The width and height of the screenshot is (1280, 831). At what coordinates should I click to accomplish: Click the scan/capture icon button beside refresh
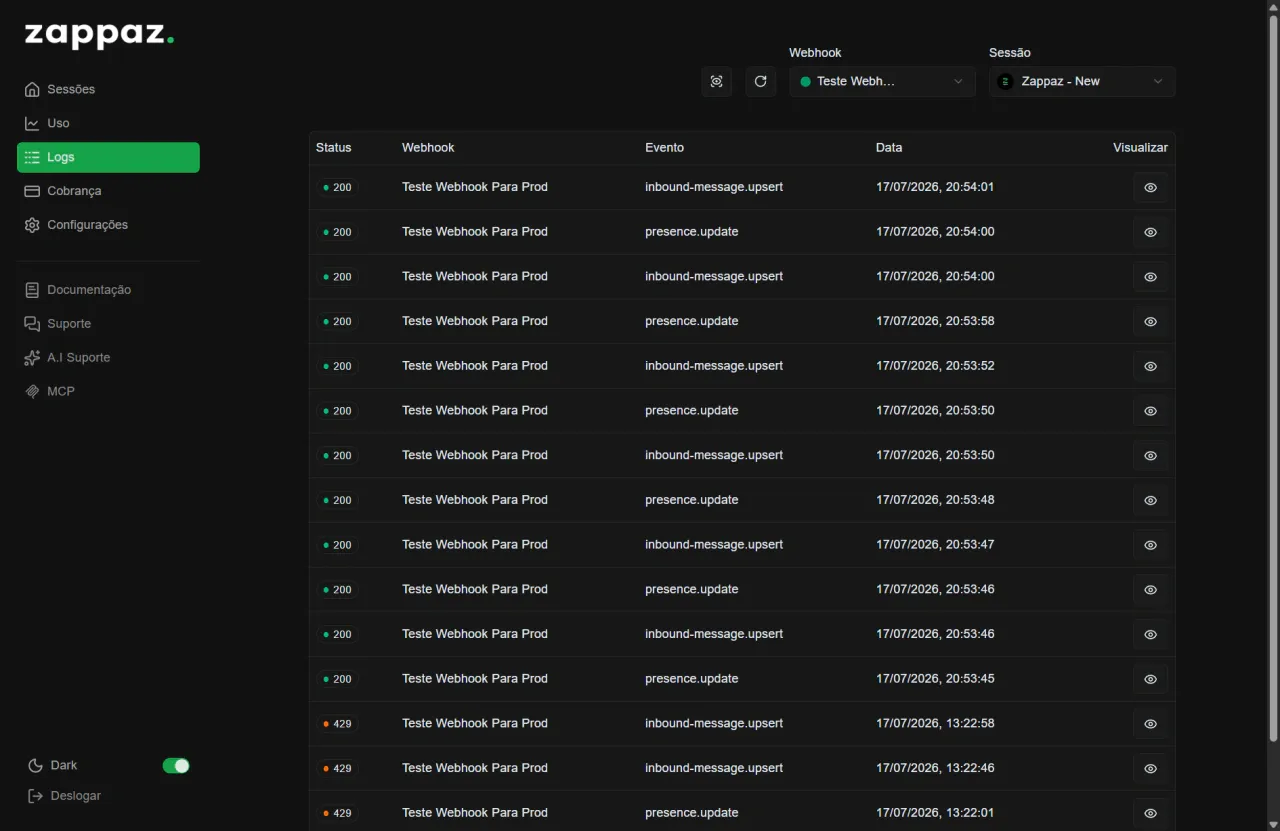(x=716, y=81)
